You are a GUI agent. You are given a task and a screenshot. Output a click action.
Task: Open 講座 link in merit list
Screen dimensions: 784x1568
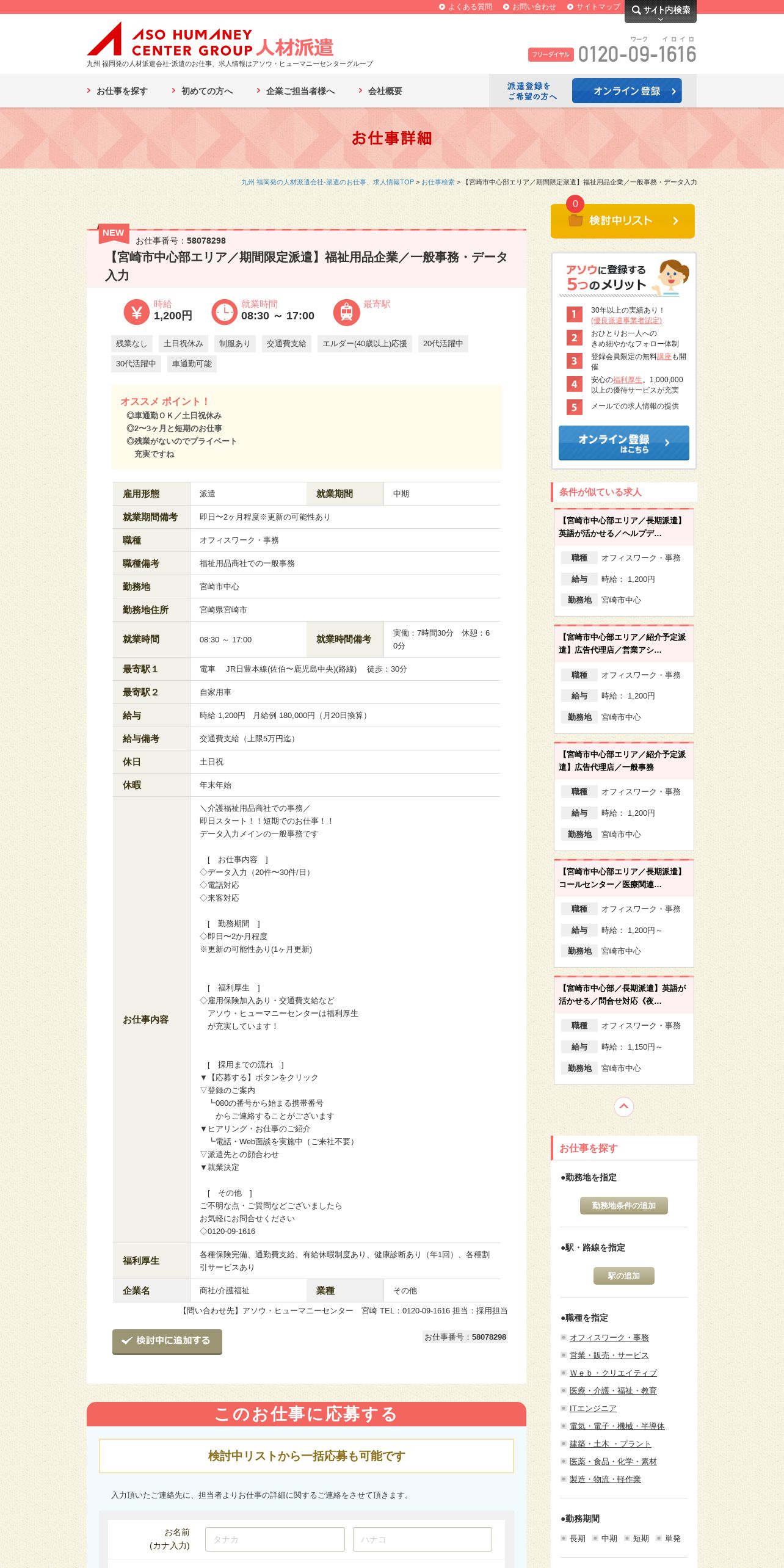(664, 357)
